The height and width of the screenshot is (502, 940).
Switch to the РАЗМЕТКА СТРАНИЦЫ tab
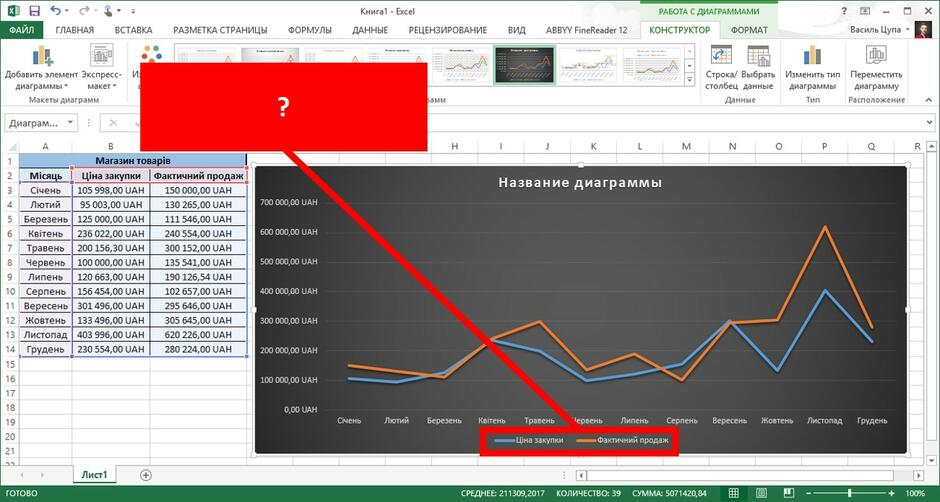[220, 29]
